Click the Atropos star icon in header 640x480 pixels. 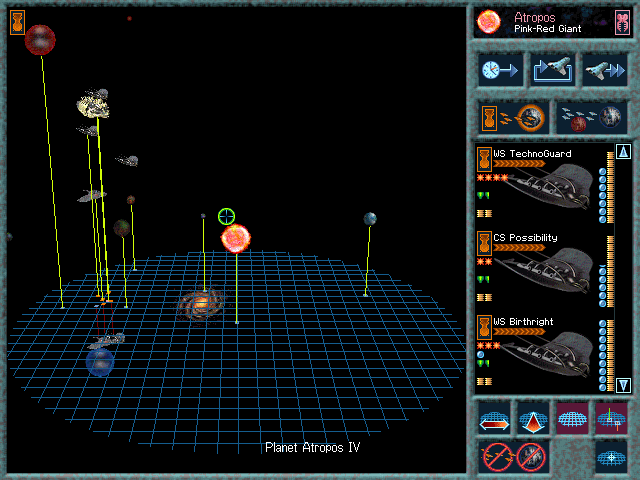click(x=489, y=22)
